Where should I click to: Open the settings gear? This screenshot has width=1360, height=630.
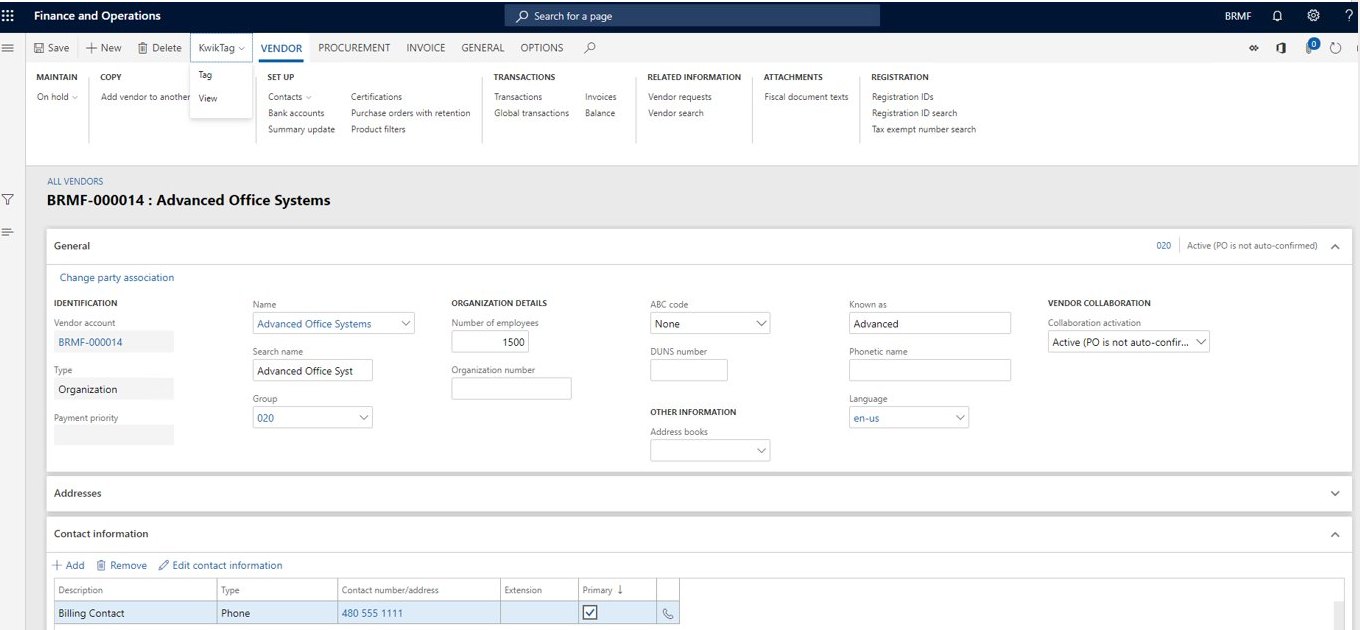[x=1313, y=16]
